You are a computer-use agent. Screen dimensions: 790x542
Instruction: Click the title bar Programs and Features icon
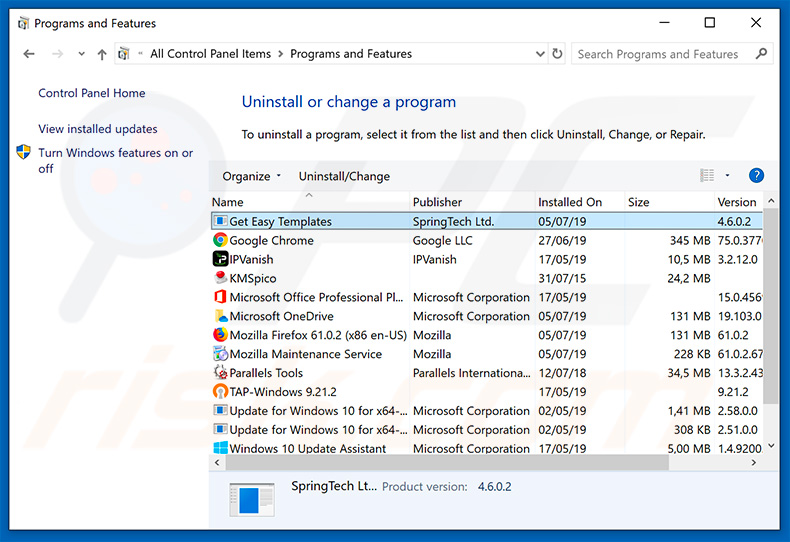[23, 23]
